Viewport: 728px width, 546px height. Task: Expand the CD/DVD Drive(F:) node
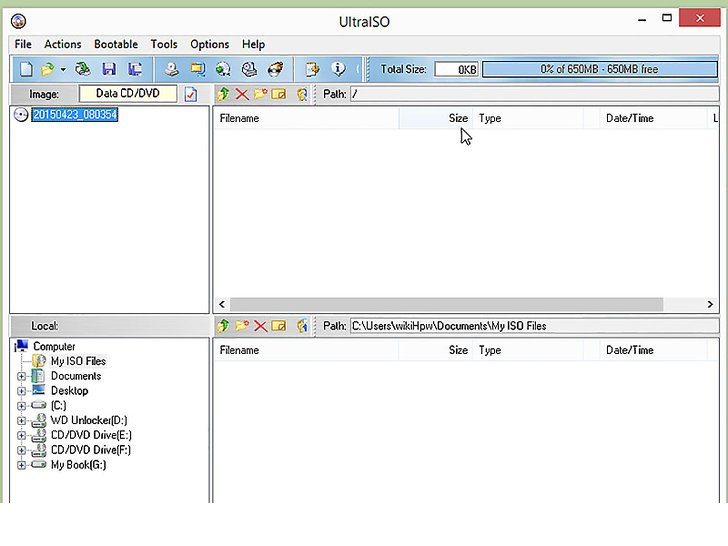[x=21, y=450]
